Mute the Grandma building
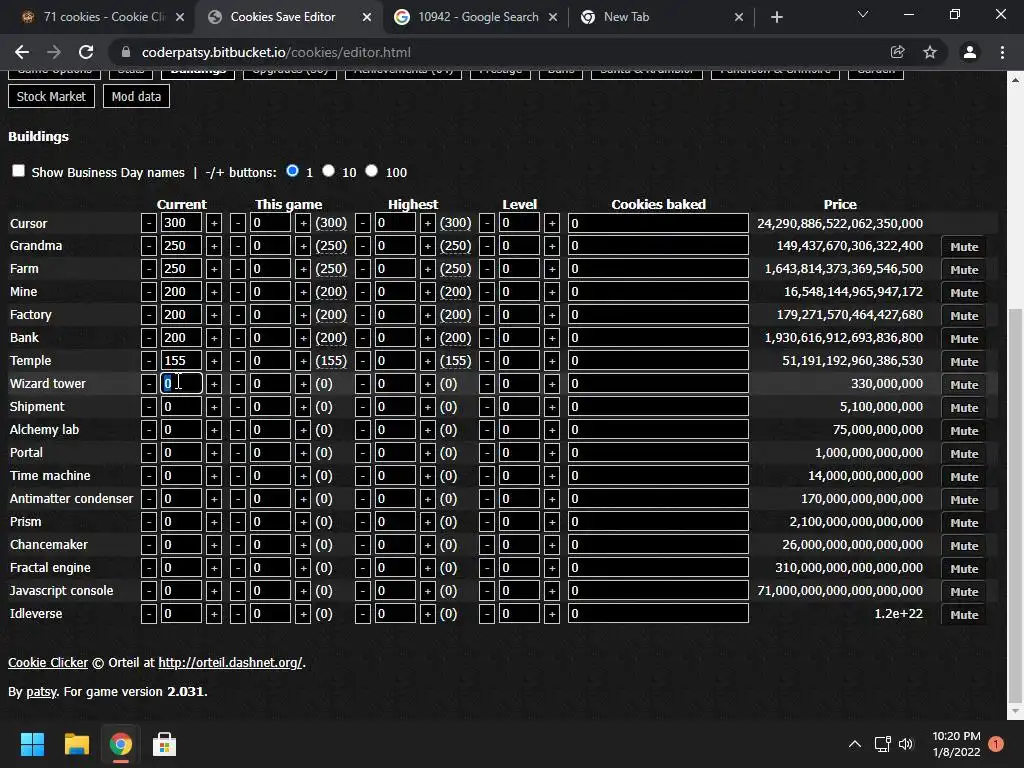The height and width of the screenshot is (768, 1024). click(x=964, y=247)
